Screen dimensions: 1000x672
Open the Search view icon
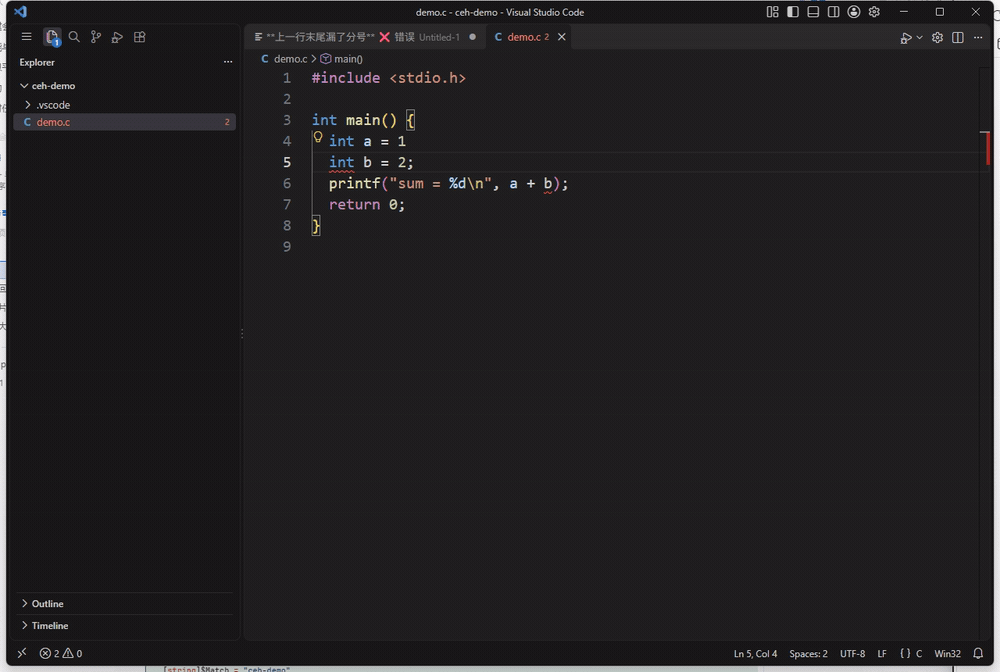pyautogui.click(x=74, y=37)
